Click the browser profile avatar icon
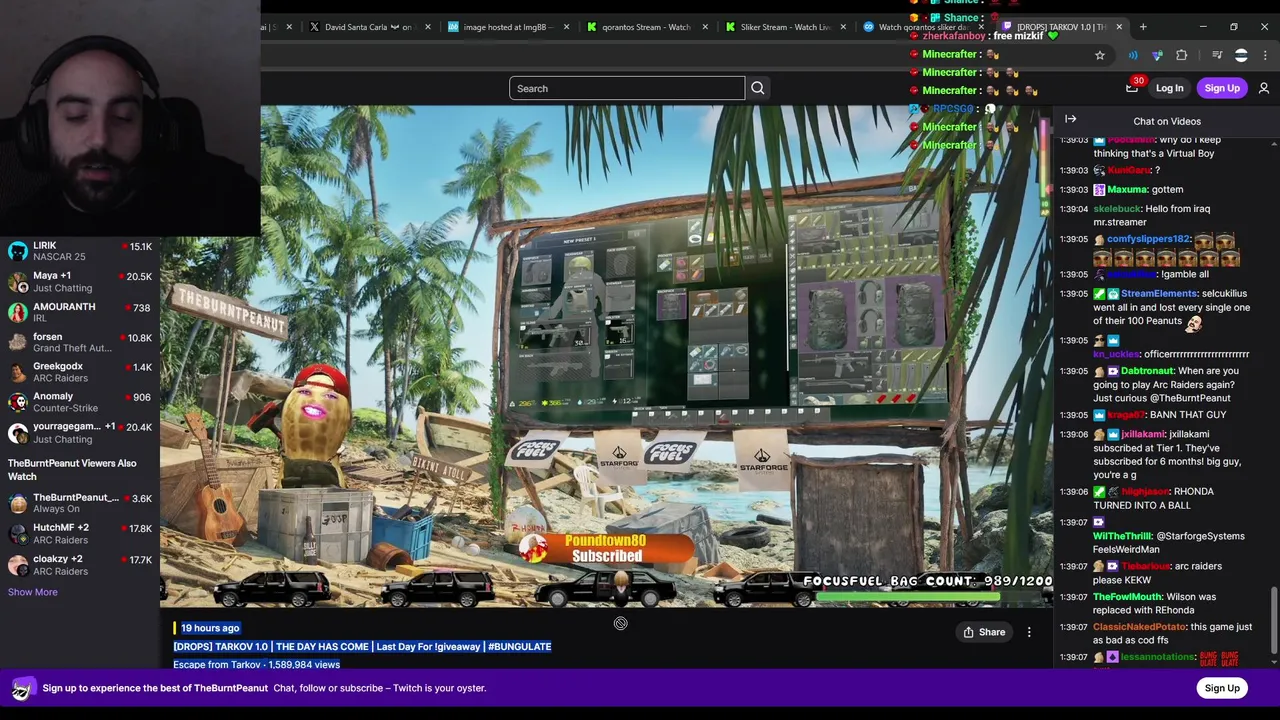This screenshot has width=1280, height=720. [x=1241, y=55]
